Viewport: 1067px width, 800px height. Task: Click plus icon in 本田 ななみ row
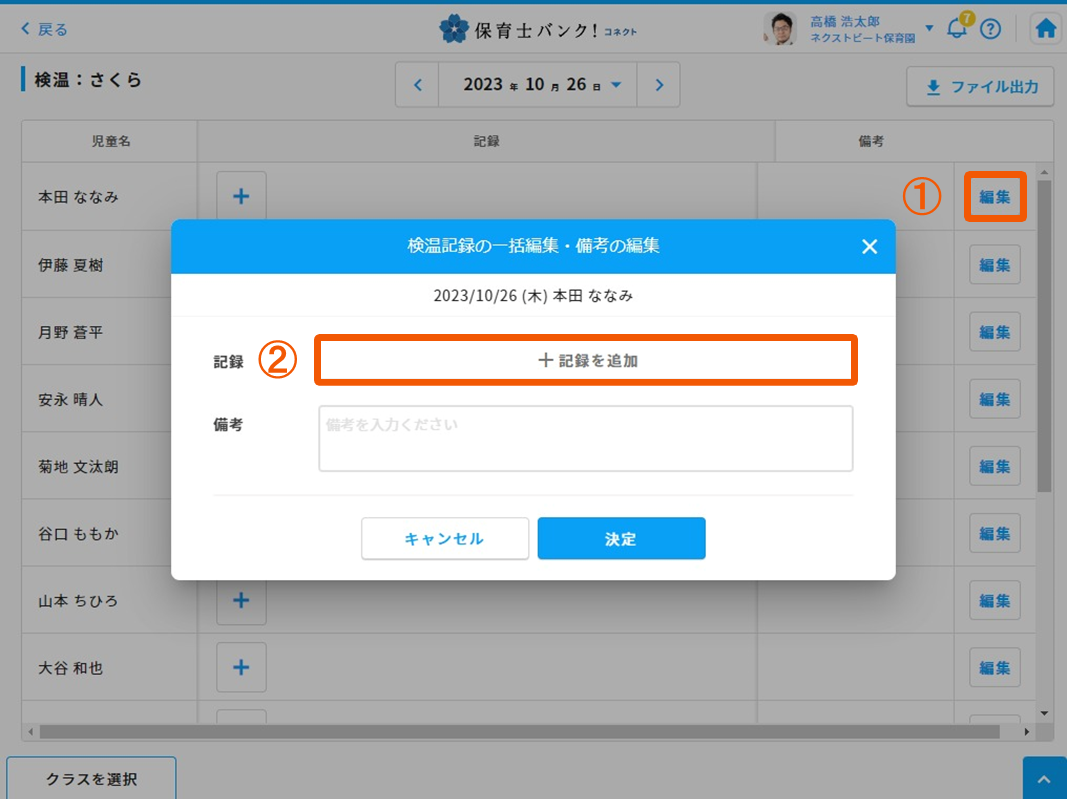click(x=241, y=197)
